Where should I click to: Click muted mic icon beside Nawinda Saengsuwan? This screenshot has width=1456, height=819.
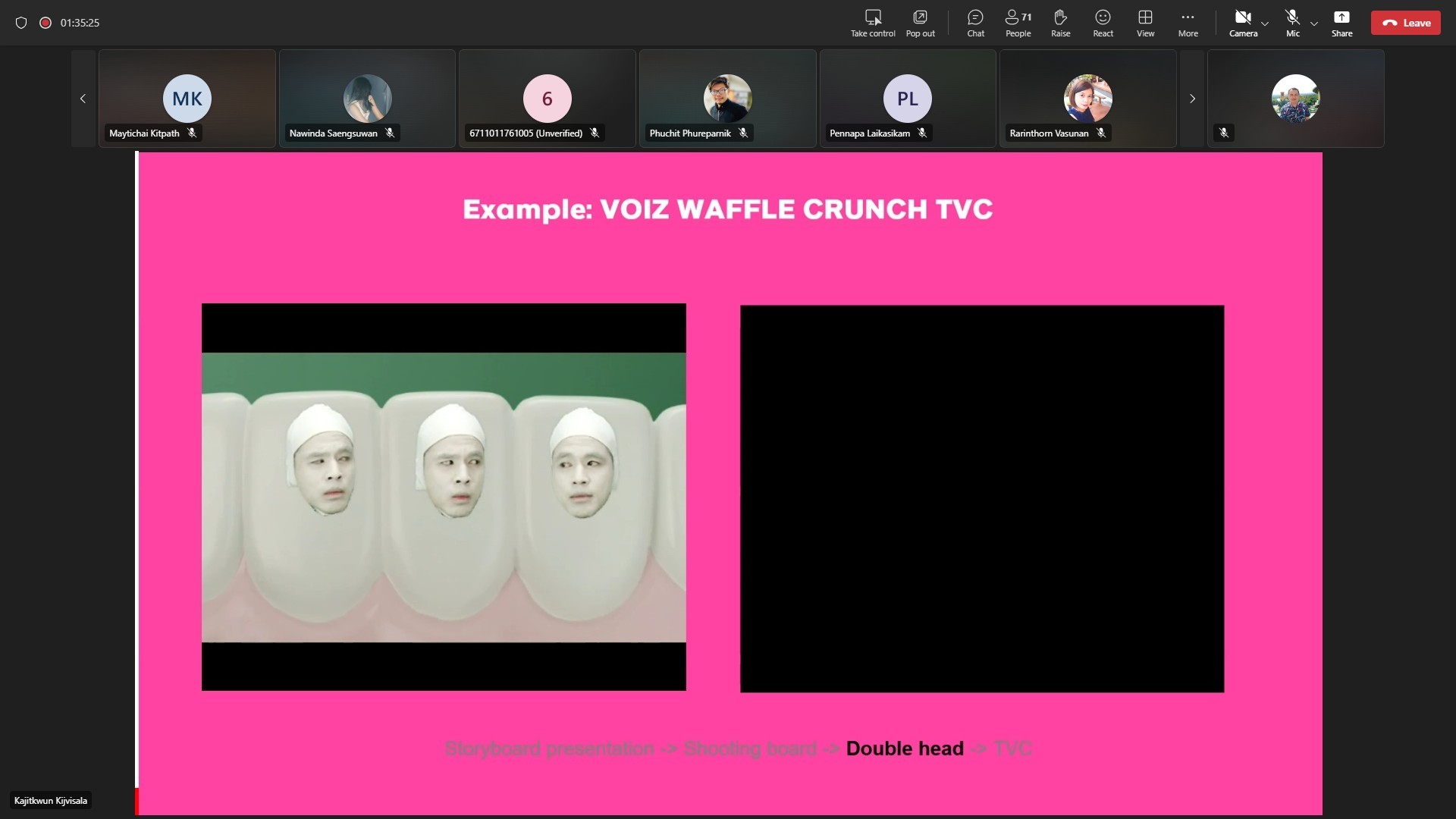pos(390,133)
